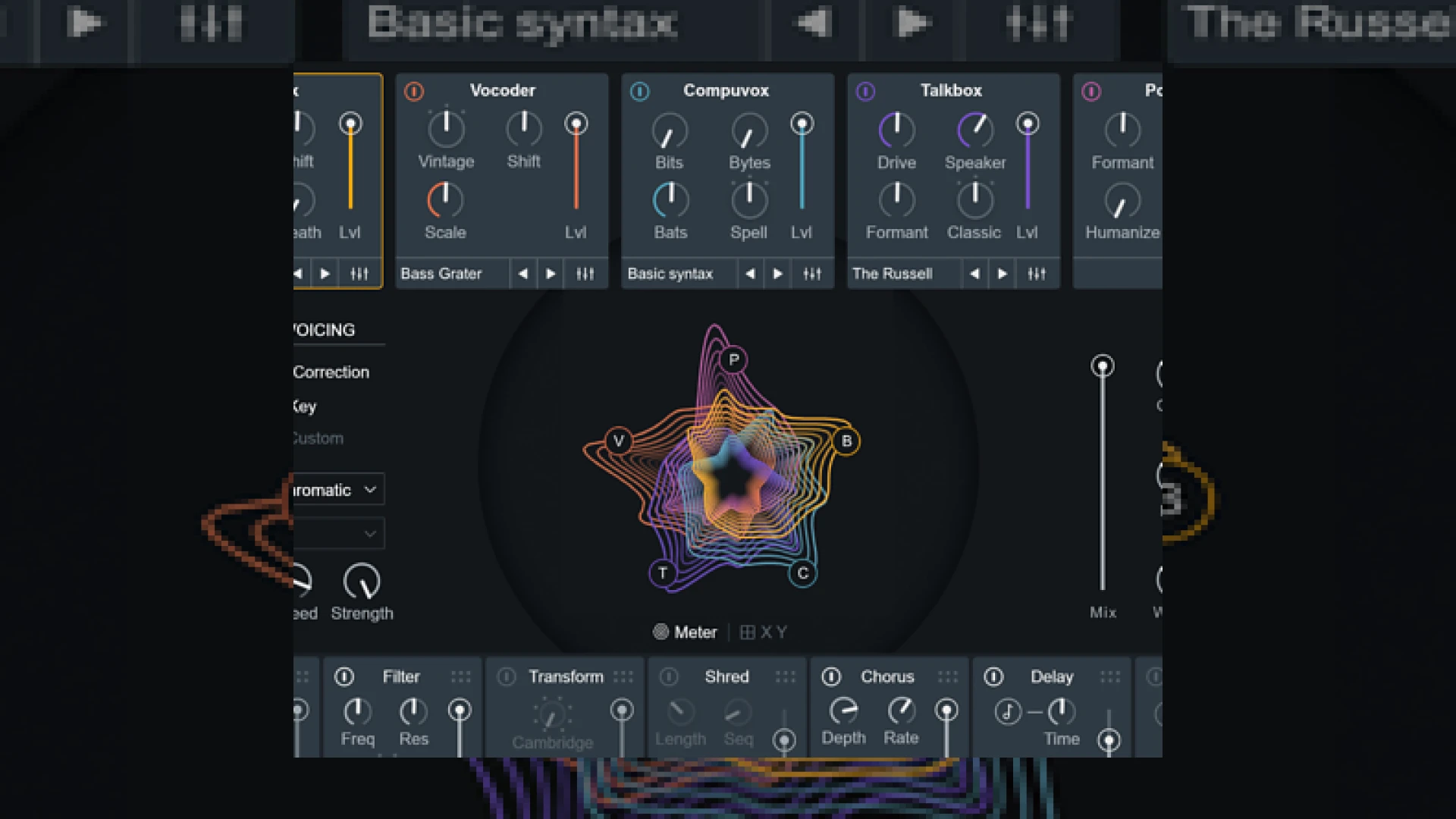Click Filter effect drag handle dots
The height and width of the screenshot is (819, 1456).
pos(460,676)
